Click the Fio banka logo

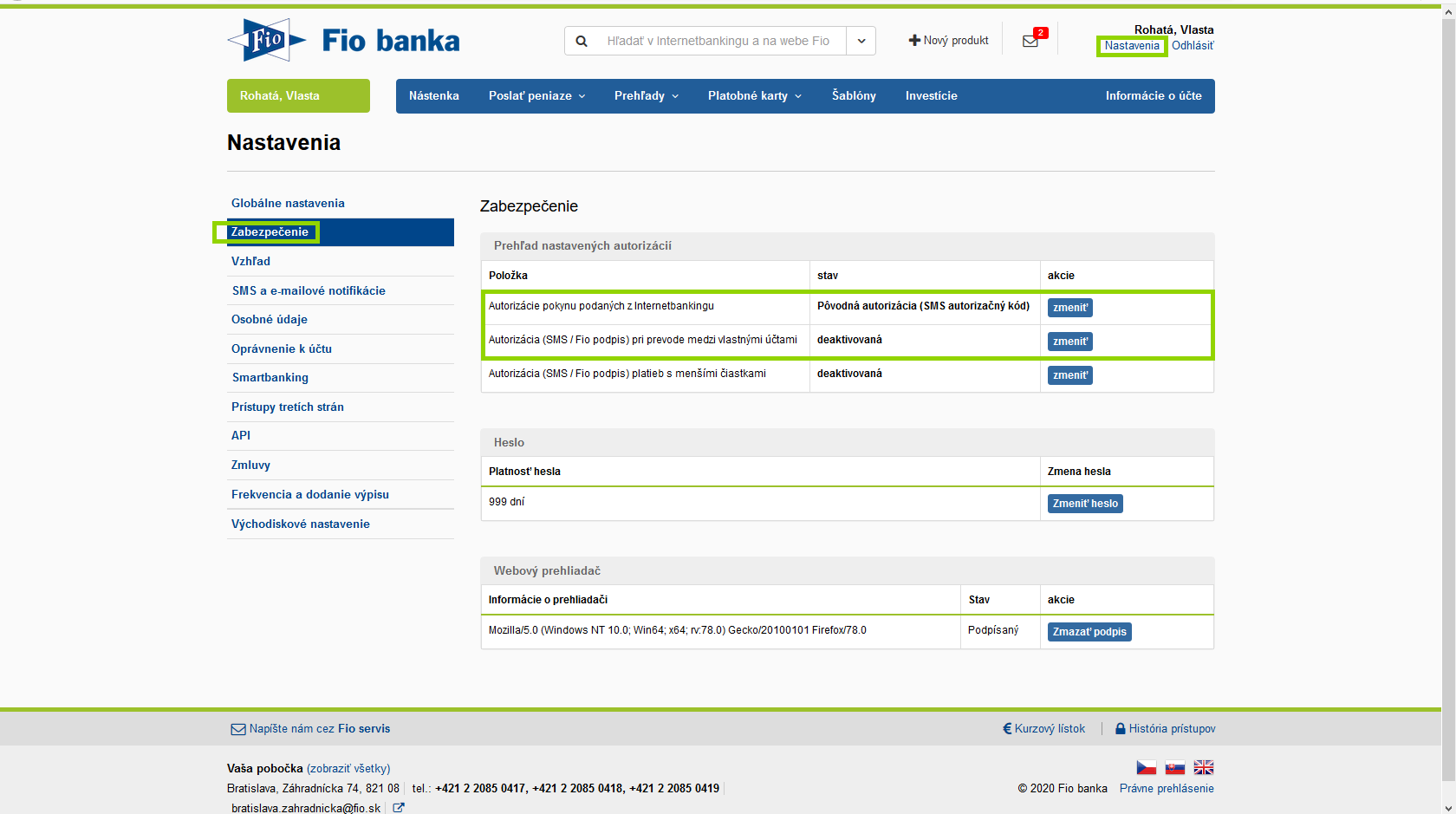point(343,40)
